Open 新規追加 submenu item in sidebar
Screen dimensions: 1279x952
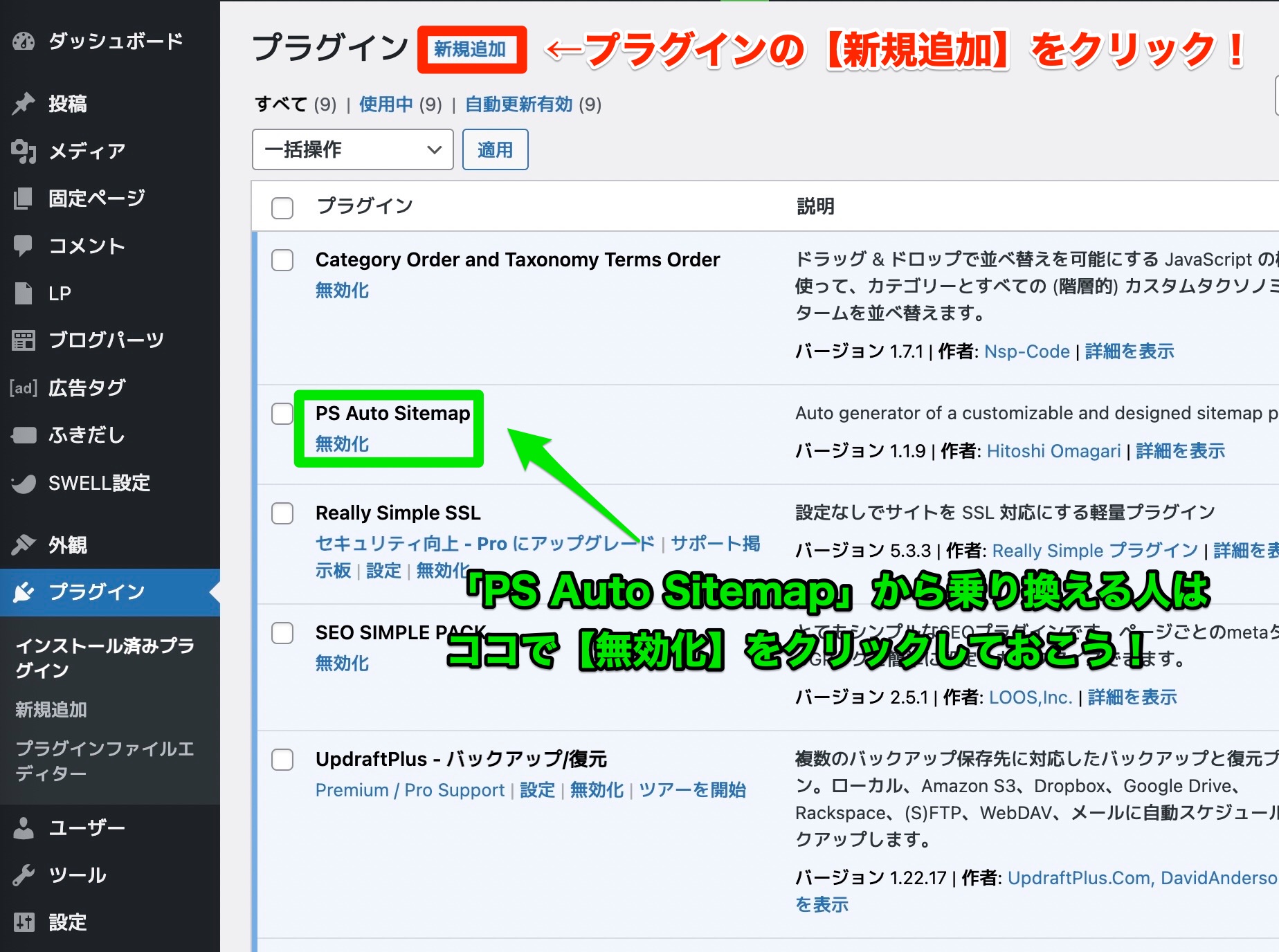pyautogui.click(x=51, y=710)
